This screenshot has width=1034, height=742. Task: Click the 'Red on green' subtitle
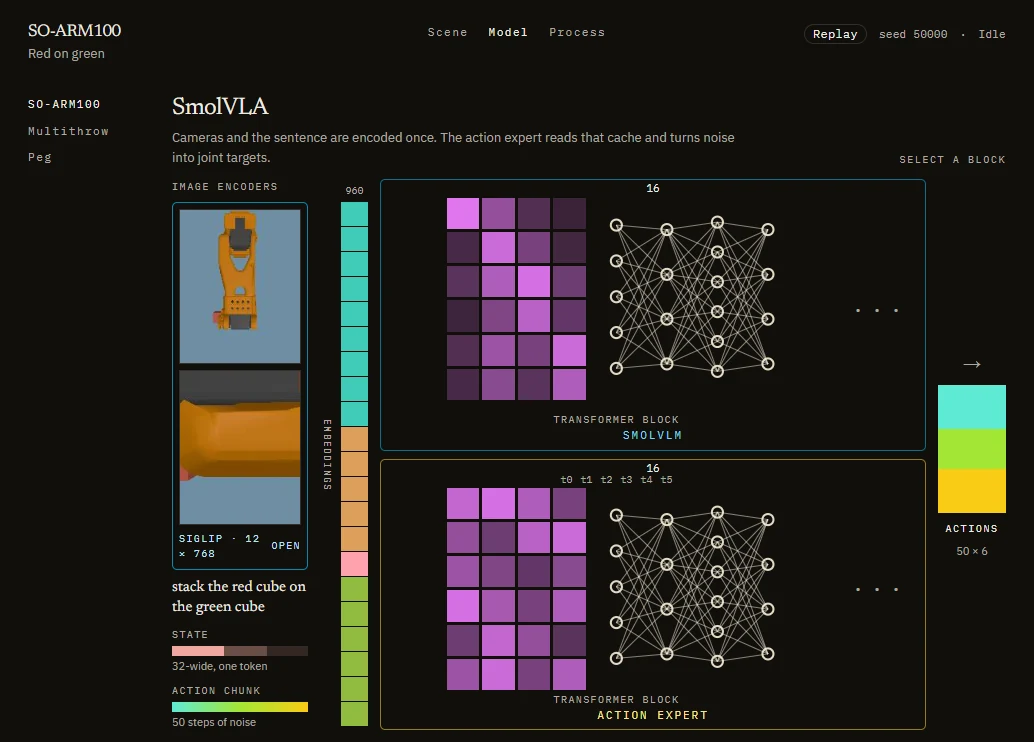pos(66,53)
